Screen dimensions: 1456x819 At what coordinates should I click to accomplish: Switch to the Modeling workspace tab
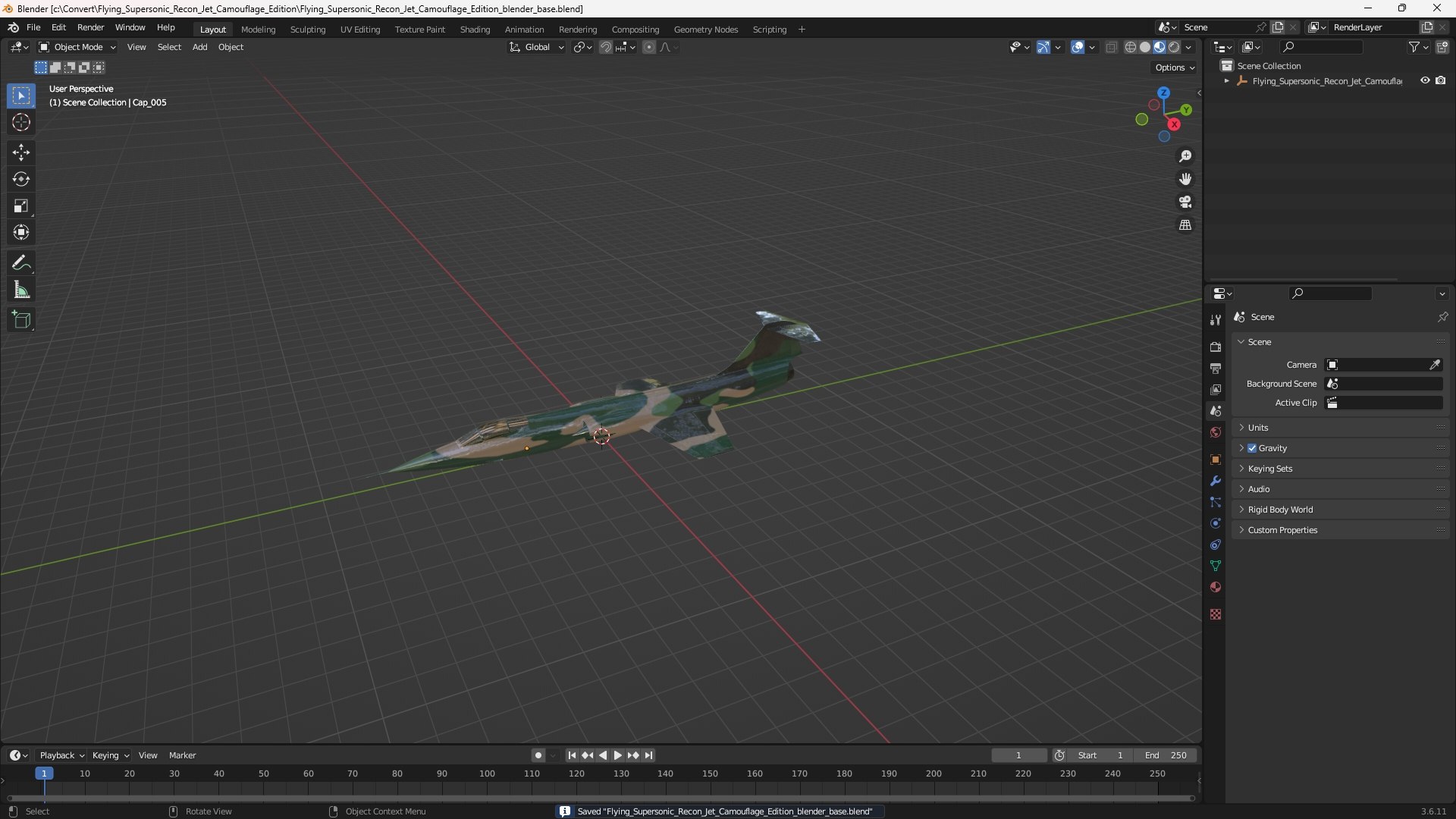tap(258, 30)
